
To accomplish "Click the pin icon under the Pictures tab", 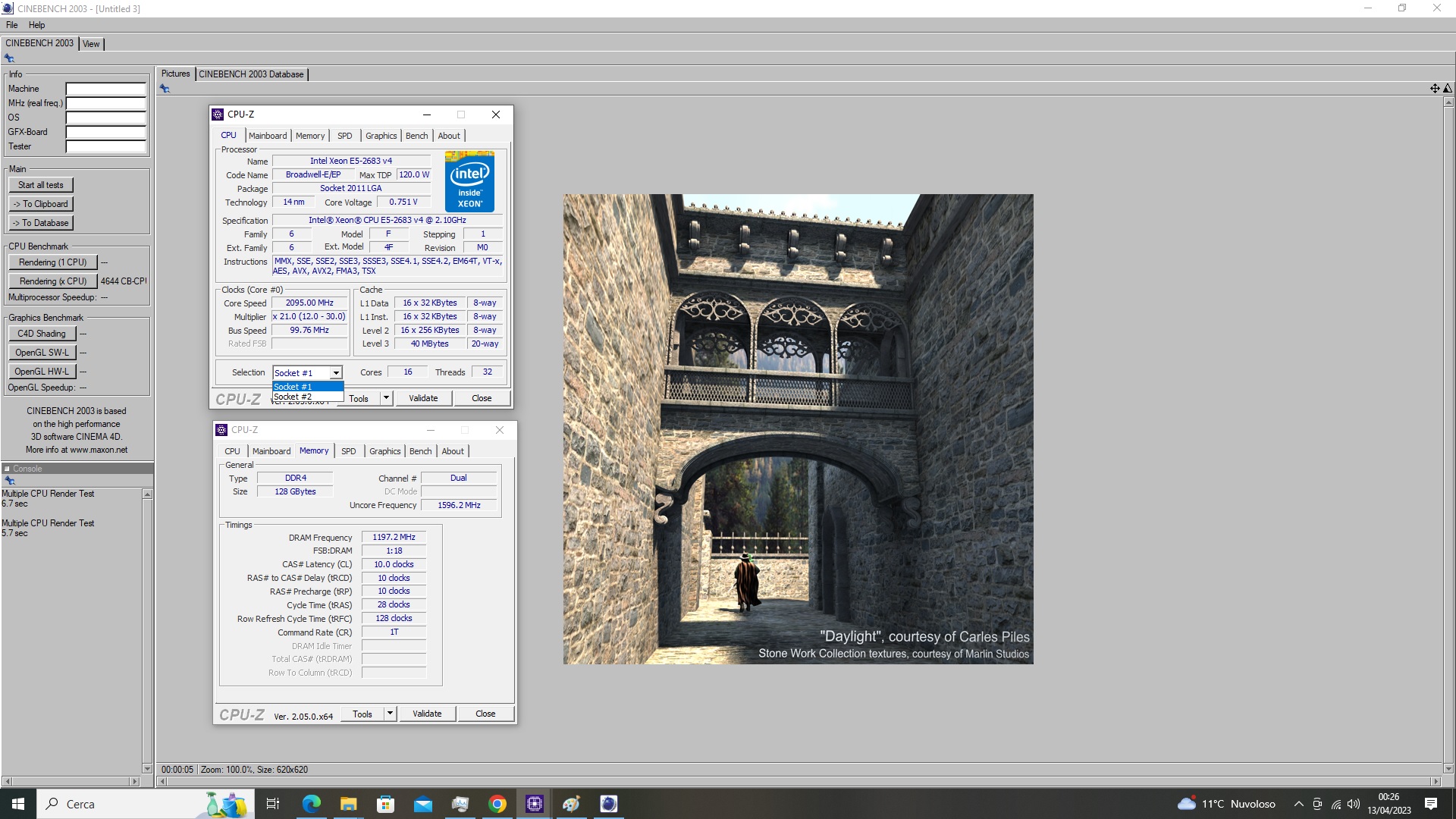I will [165, 89].
